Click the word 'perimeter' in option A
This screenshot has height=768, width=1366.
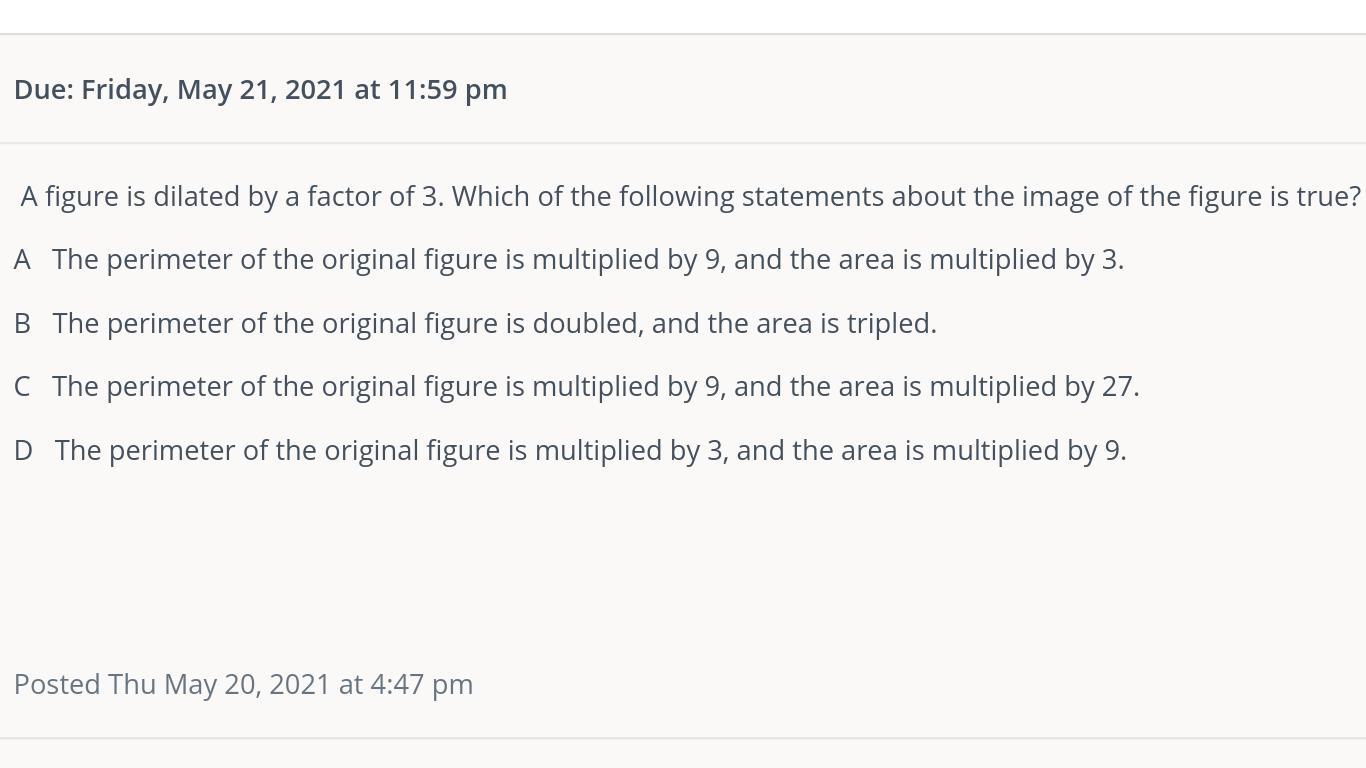(x=169, y=260)
